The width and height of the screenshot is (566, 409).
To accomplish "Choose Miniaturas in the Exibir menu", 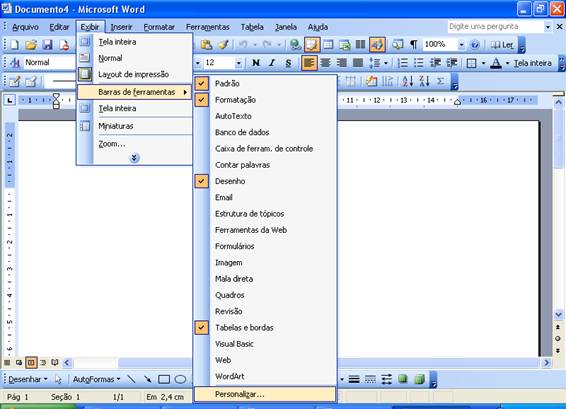I will (134, 126).
